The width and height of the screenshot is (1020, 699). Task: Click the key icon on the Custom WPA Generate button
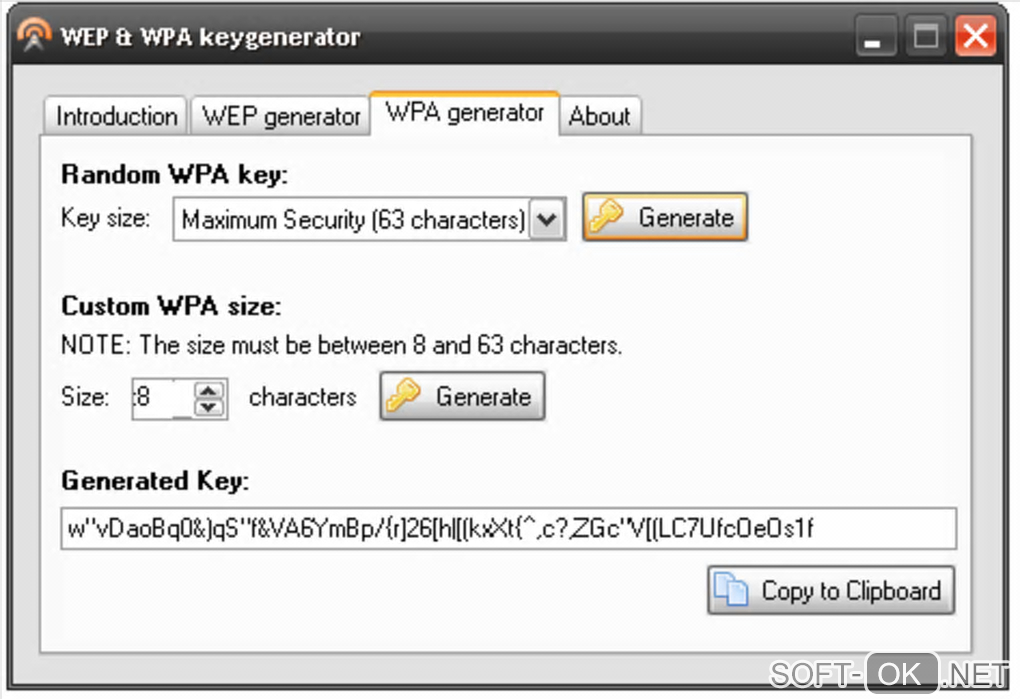pyautogui.click(x=404, y=396)
